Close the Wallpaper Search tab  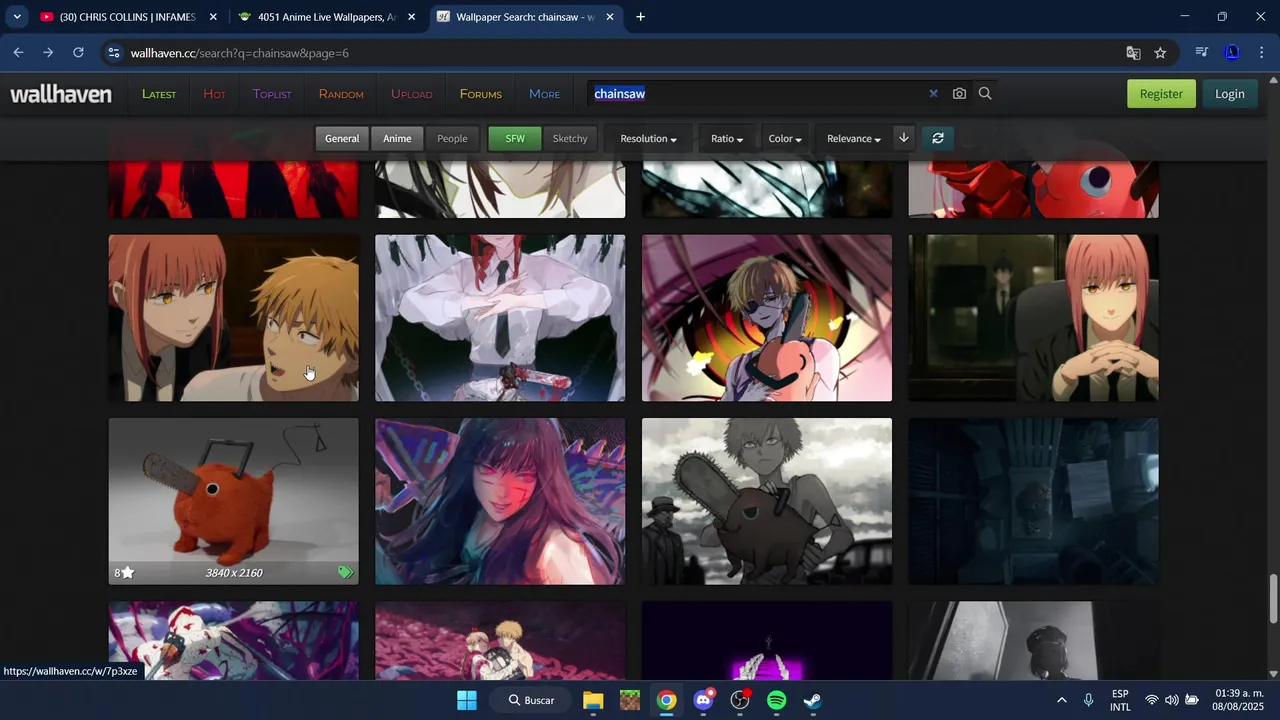pos(609,17)
